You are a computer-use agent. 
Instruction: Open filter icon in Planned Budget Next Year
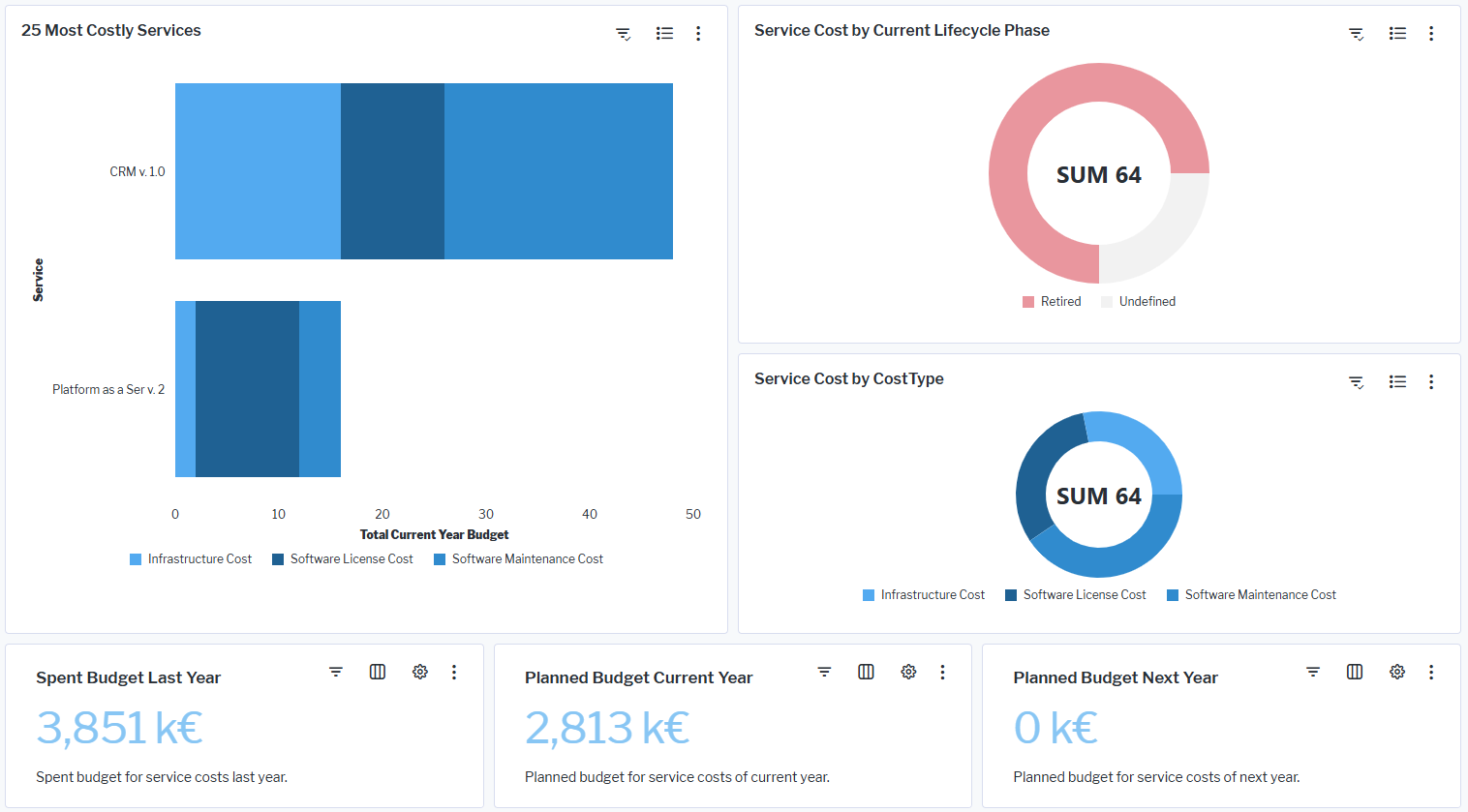[x=1313, y=672]
